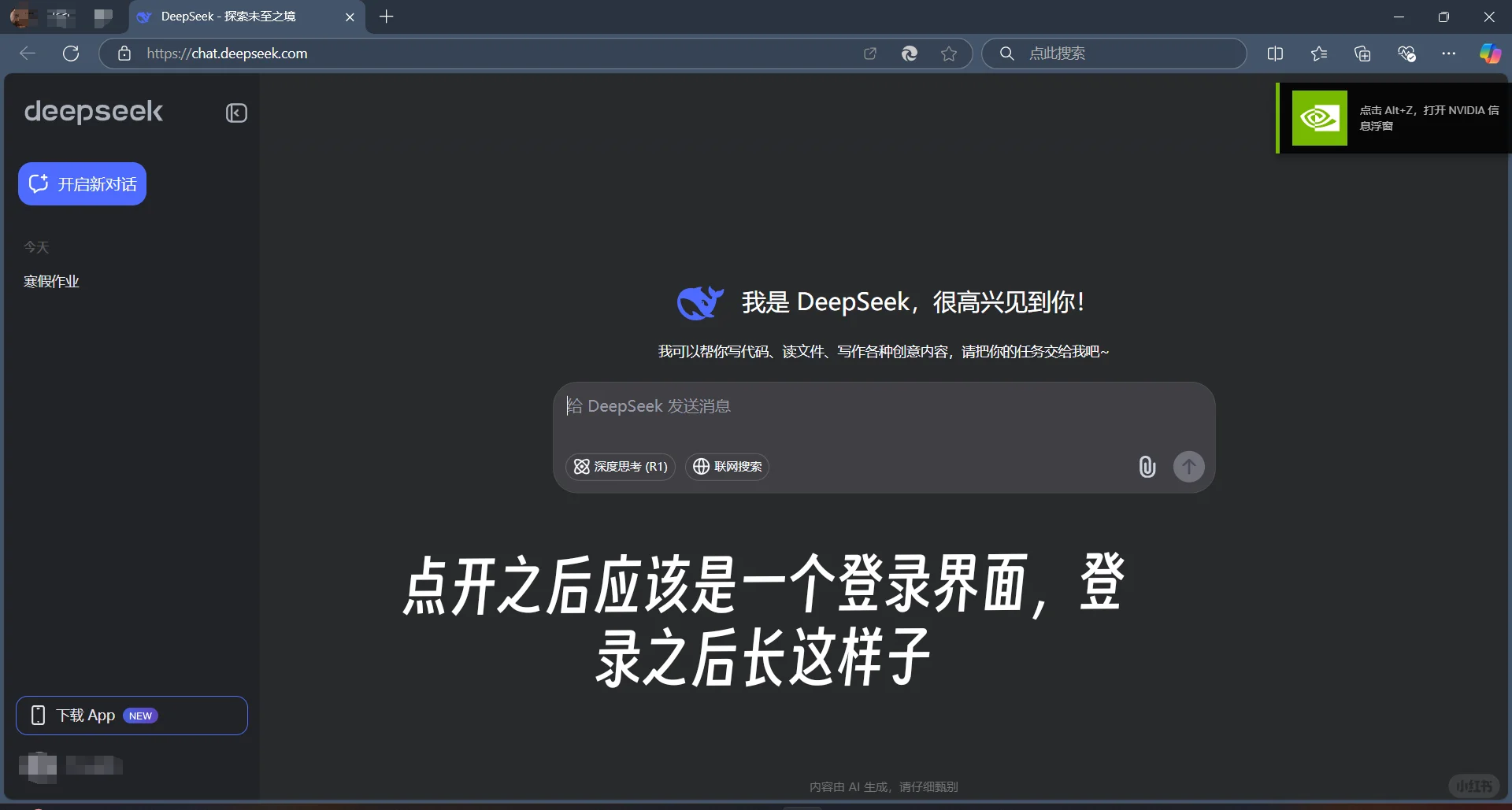Open the Collections panel

pyautogui.click(x=1363, y=54)
